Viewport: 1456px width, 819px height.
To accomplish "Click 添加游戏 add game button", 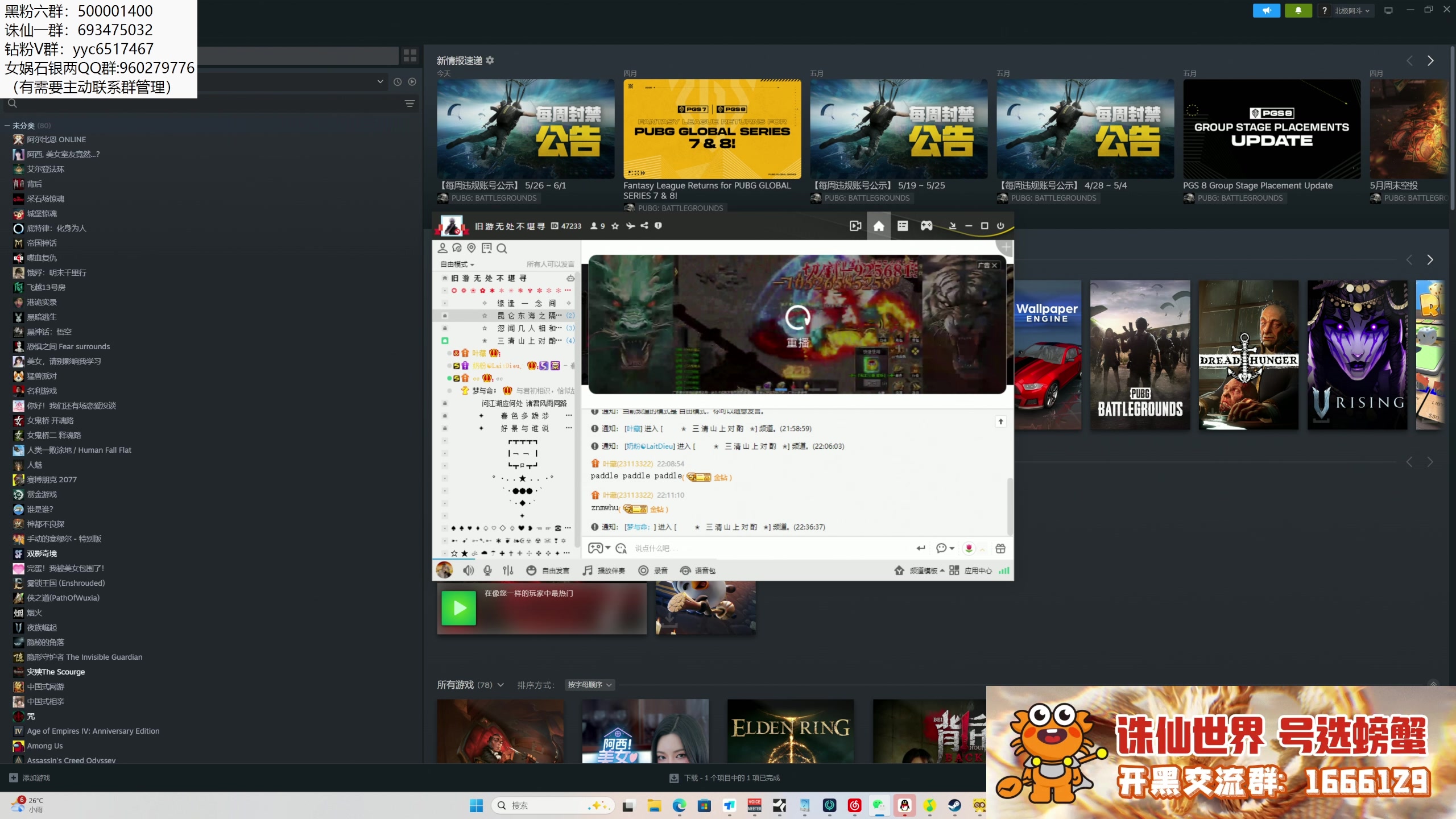I will [x=30, y=777].
